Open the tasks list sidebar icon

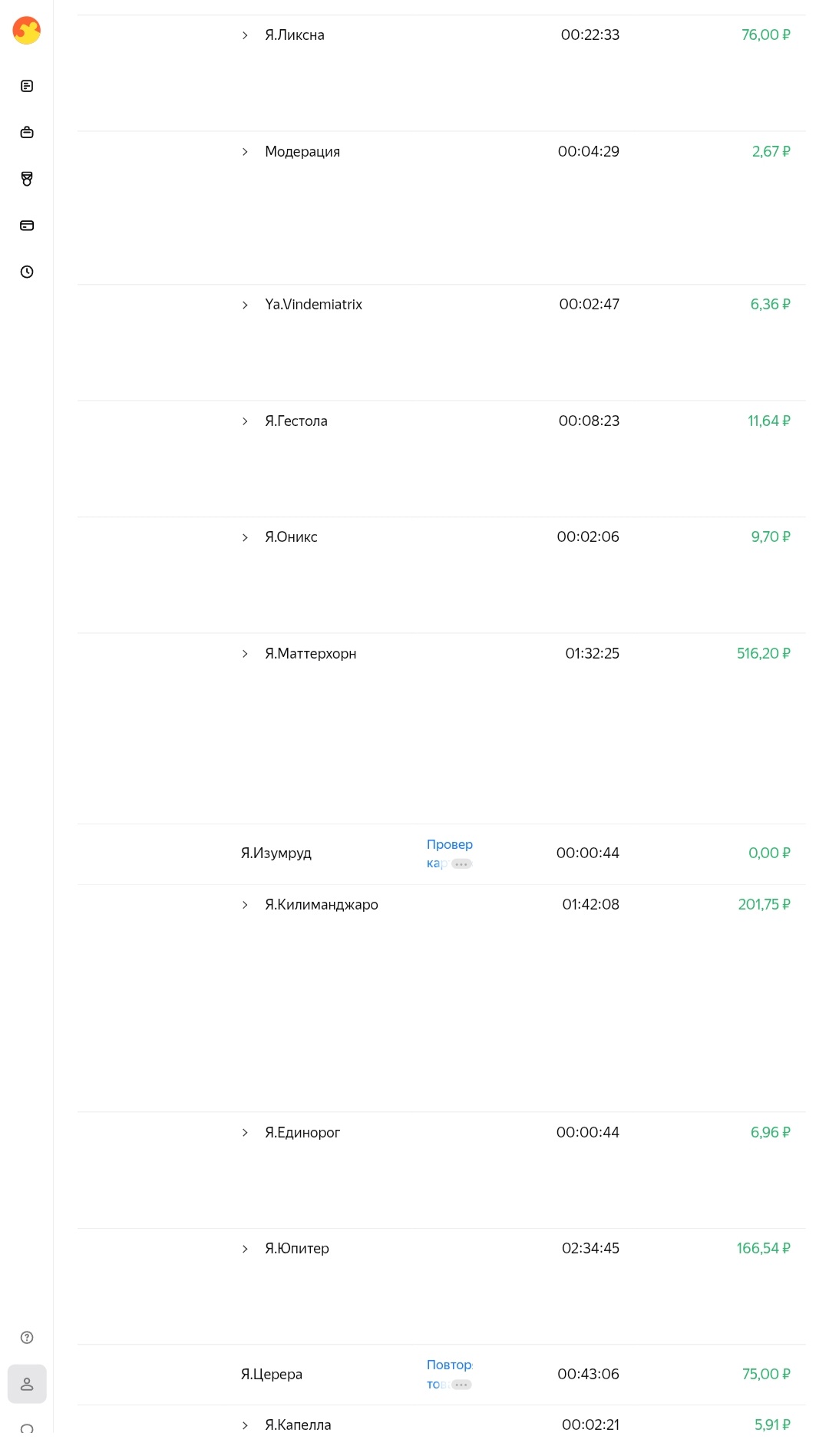click(x=27, y=86)
